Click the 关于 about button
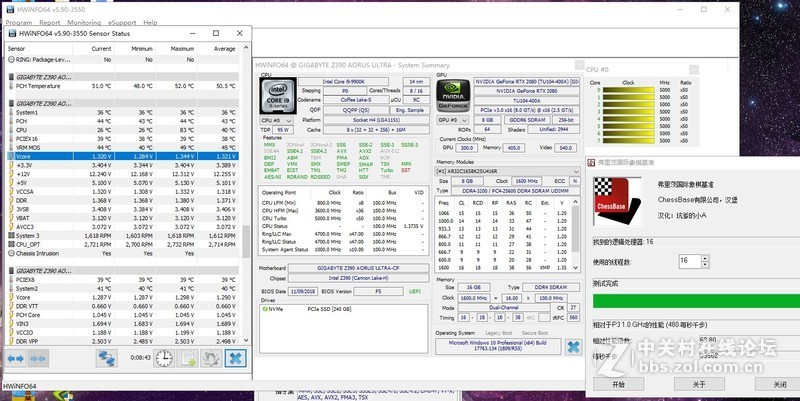800x401 pixels. coord(699,384)
